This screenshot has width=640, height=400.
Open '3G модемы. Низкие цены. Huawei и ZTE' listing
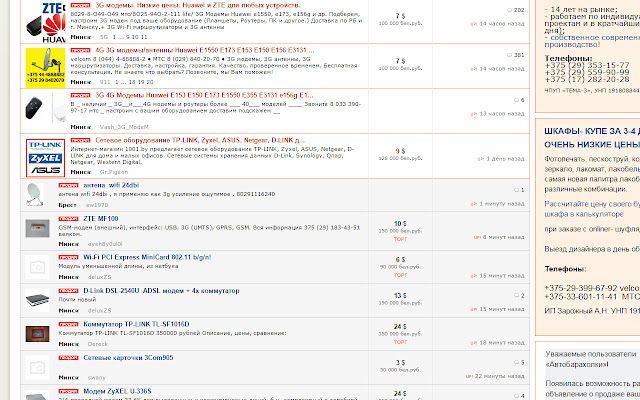[x=198, y=5]
